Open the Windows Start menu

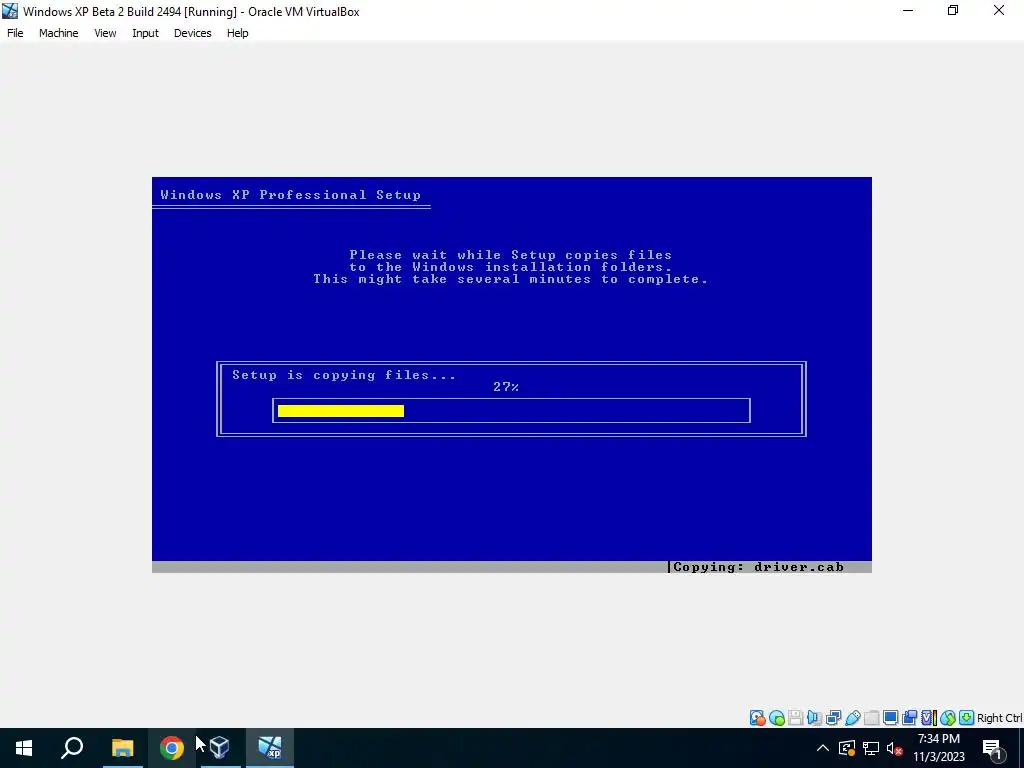click(x=24, y=748)
